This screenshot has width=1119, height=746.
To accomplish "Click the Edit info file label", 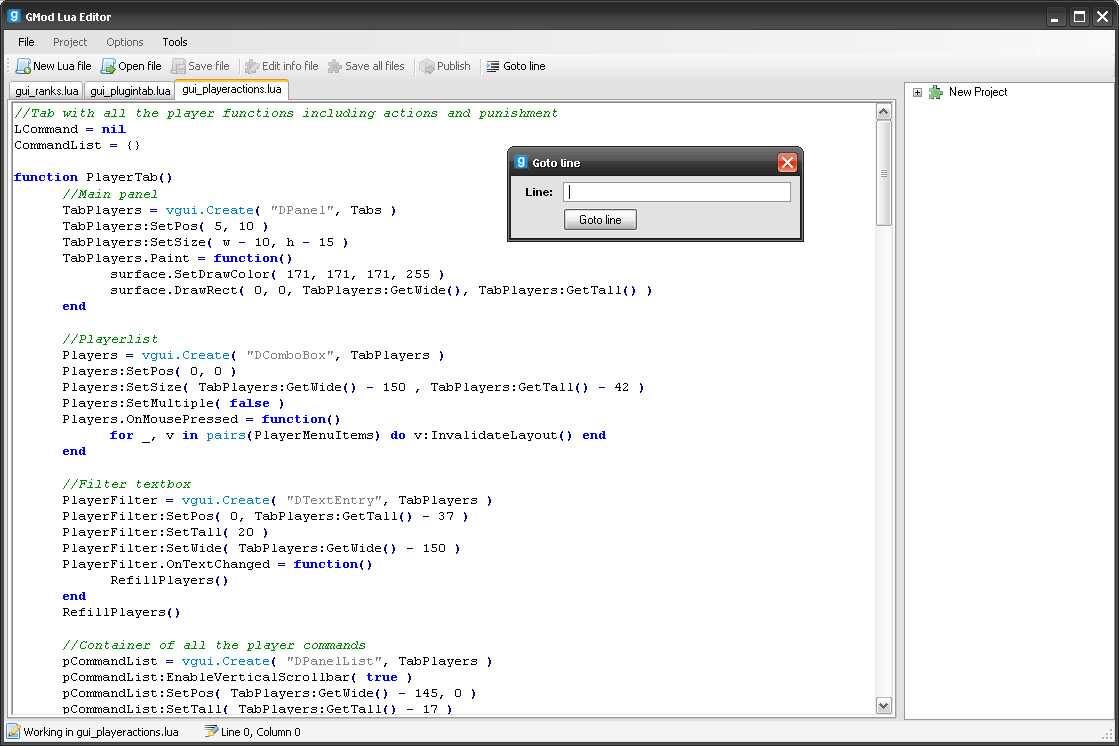I will click(x=290, y=66).
